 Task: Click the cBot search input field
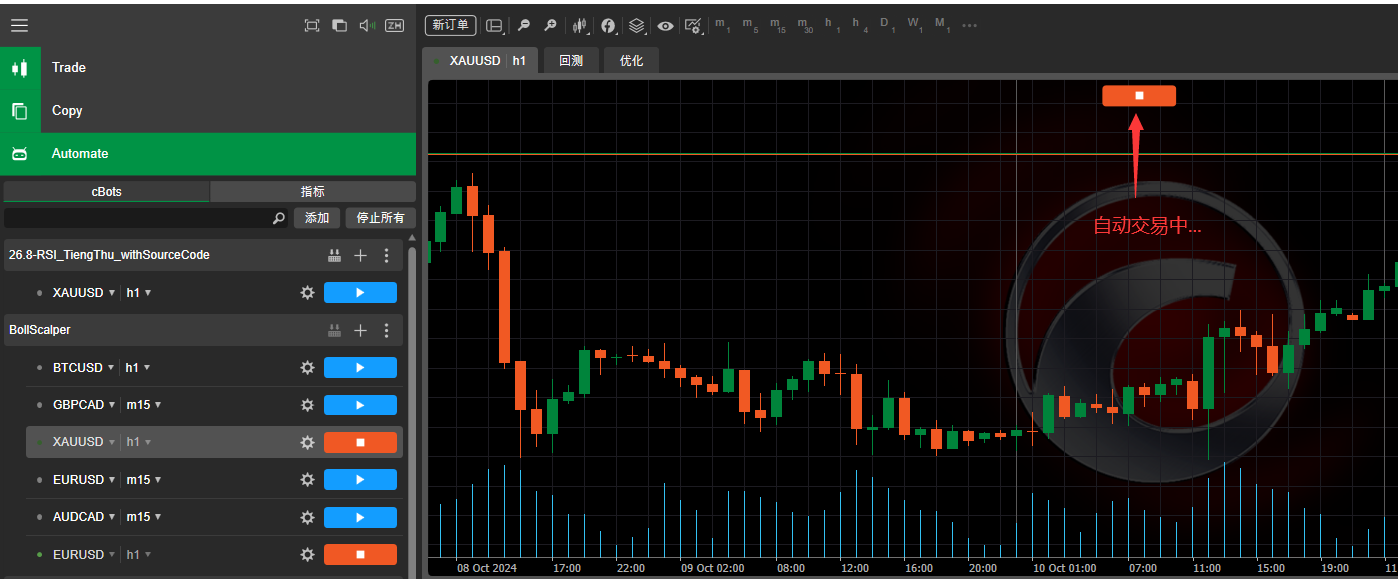(137, 217)
